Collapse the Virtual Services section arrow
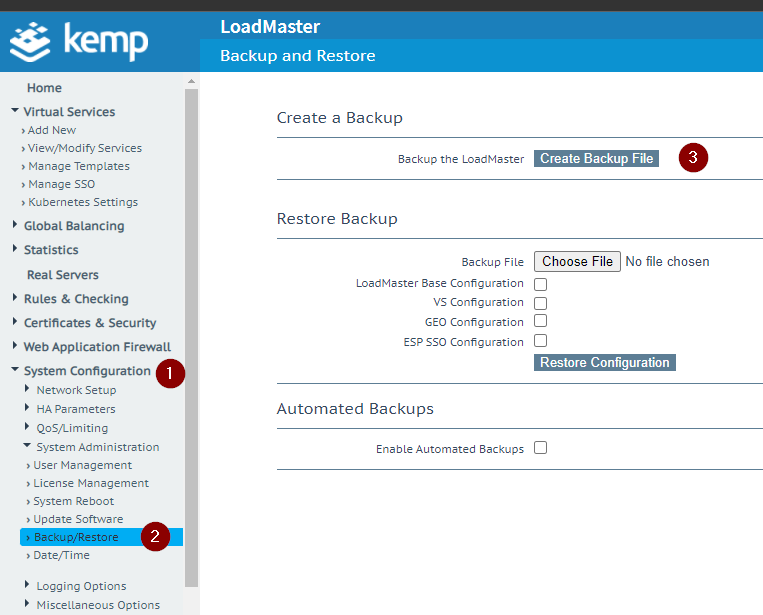This screenshot has height=615, width=763. [15, 111]
